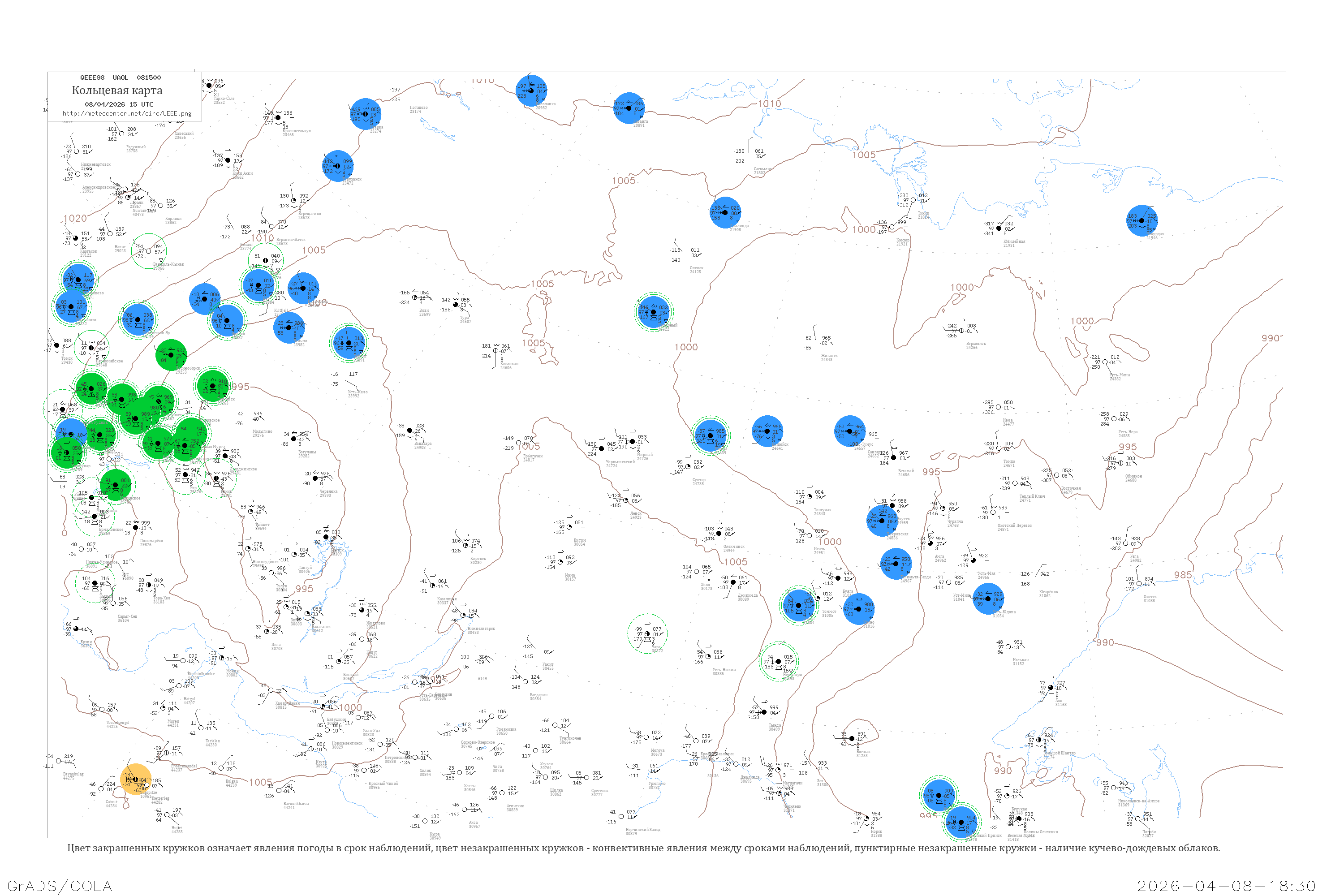Select the orange weather circle marker
1344x896 pixels.
(136, 780)
